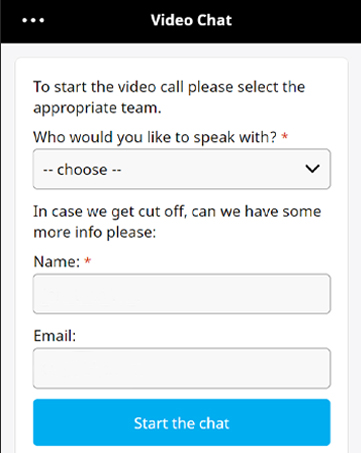The image size is (361, 453).
Task: Click the "more info please:" text line
Action: pyautogui.click(x=95, y=232)
